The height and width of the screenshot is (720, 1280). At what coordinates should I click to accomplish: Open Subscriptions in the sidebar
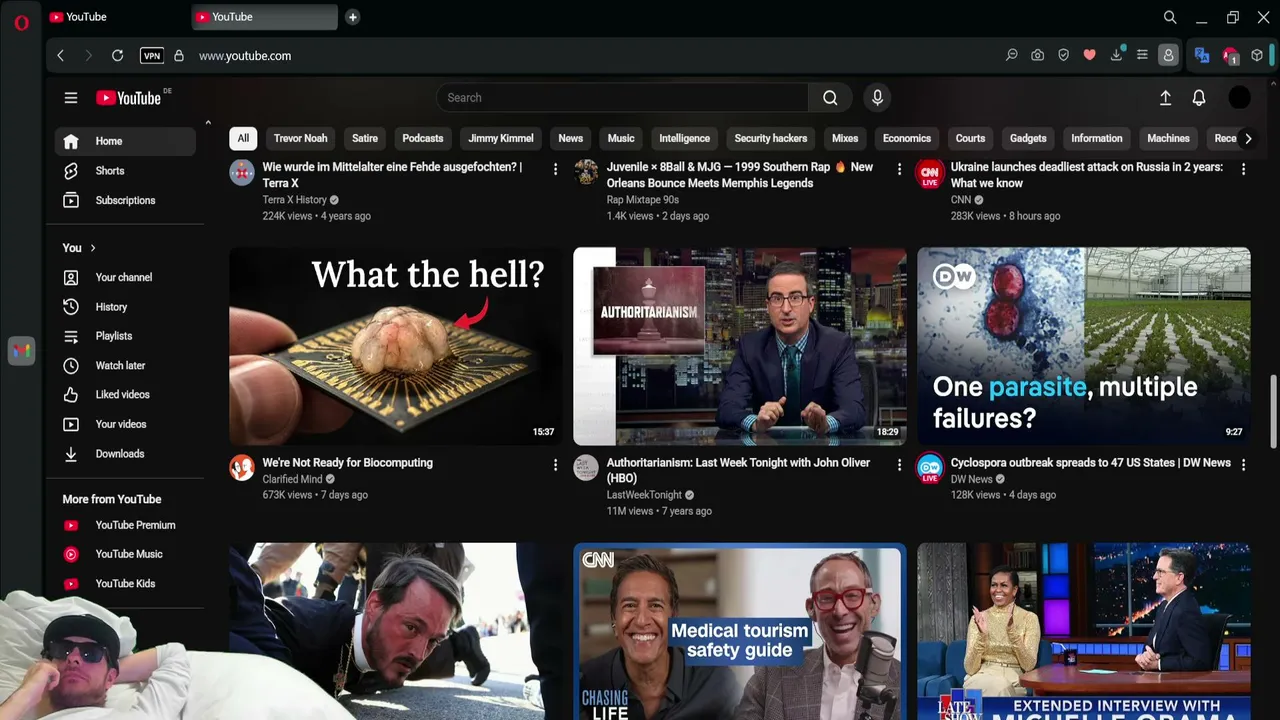[125, 200]
